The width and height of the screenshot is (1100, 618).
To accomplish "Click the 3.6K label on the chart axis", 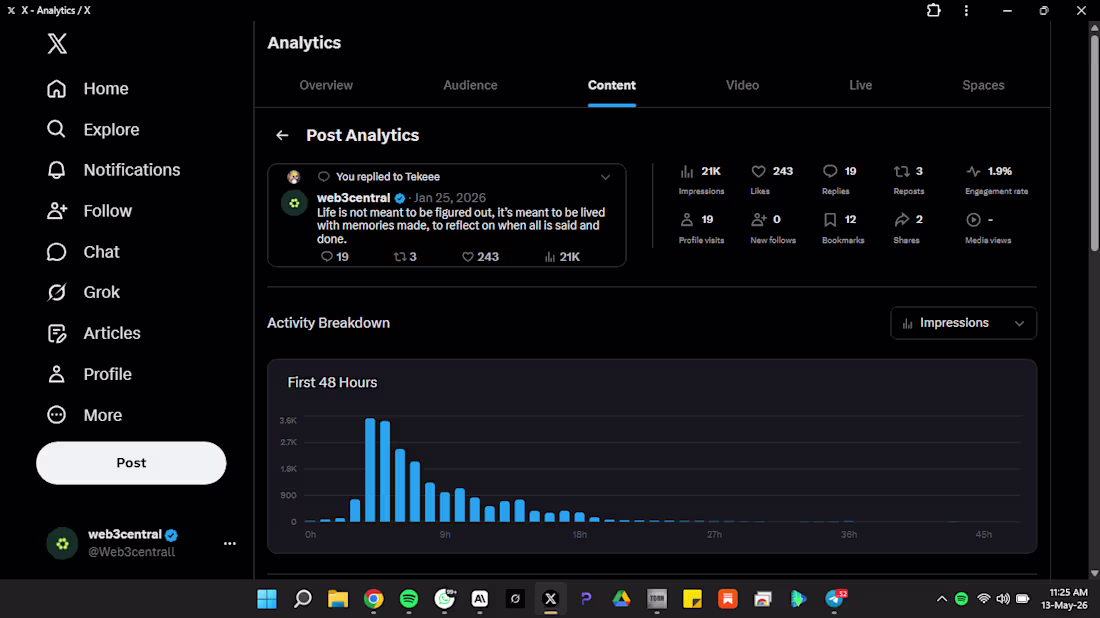I will coord(288,420).
